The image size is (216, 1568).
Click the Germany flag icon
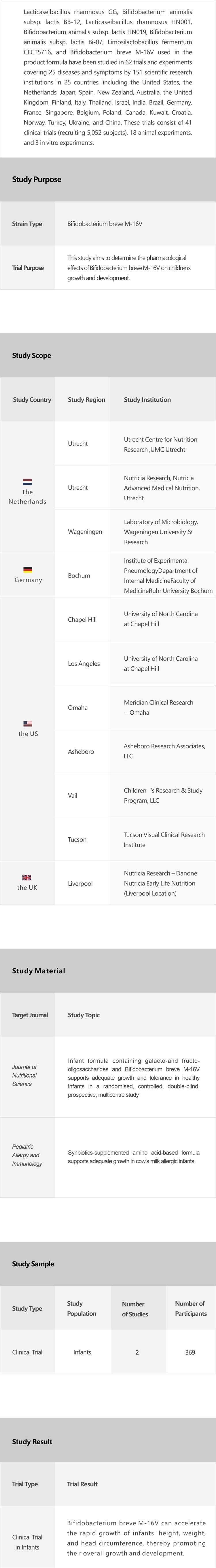(27, 570)
